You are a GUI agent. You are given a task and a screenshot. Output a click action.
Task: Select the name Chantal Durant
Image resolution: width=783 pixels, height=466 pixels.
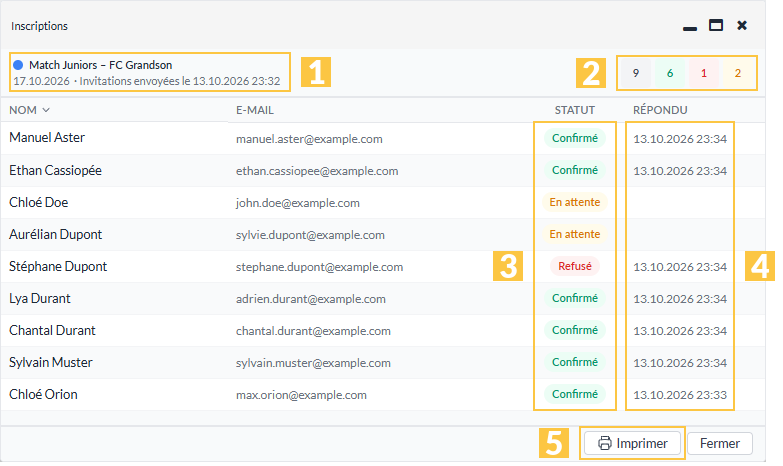pos(52,330)
